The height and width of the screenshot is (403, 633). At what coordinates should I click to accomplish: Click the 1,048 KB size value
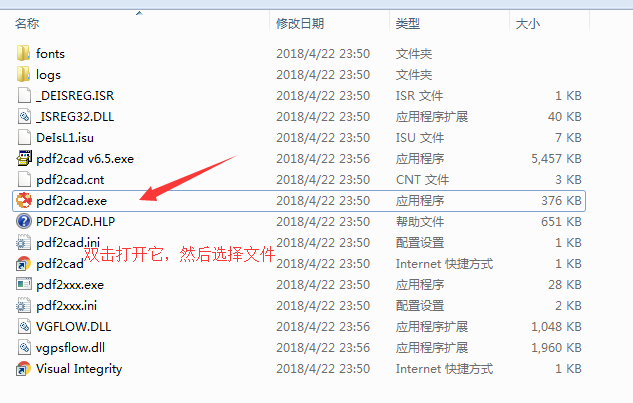[556, 327]
